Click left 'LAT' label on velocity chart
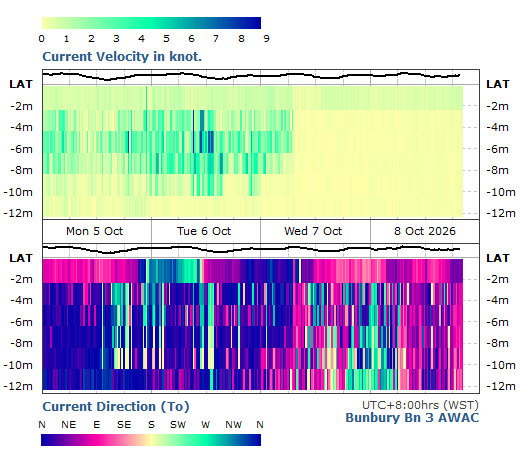 pyautogui.click(x=21, y=84)
